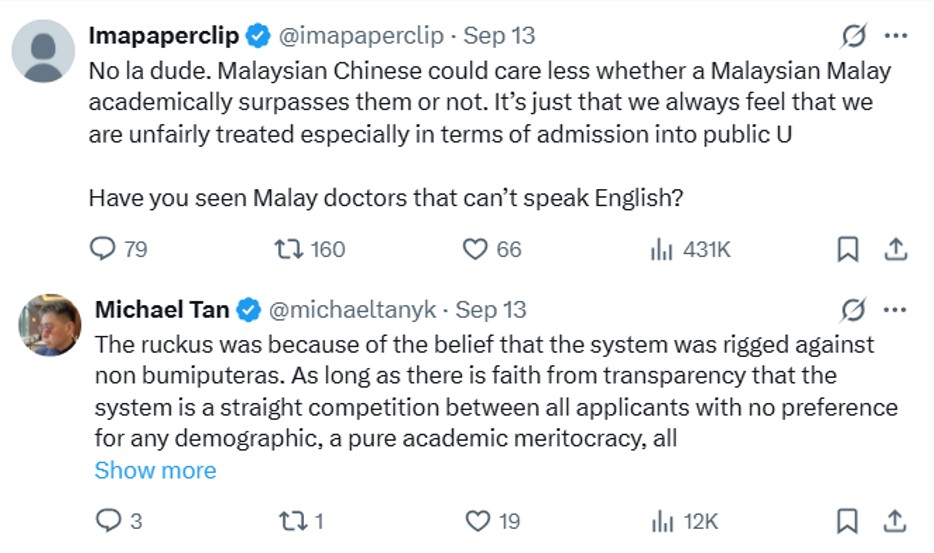This screenshot has height=553, width=934.
Task: Reply to Michael Tan's tweet
Action: point(107,521)
